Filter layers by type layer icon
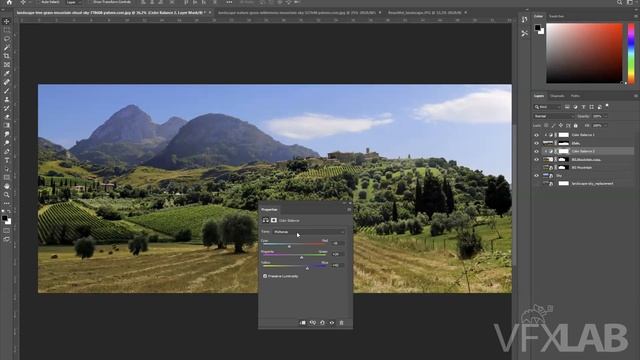Image resolution: width=640 pixels, height=360 pixels. (x=583, y=107)
